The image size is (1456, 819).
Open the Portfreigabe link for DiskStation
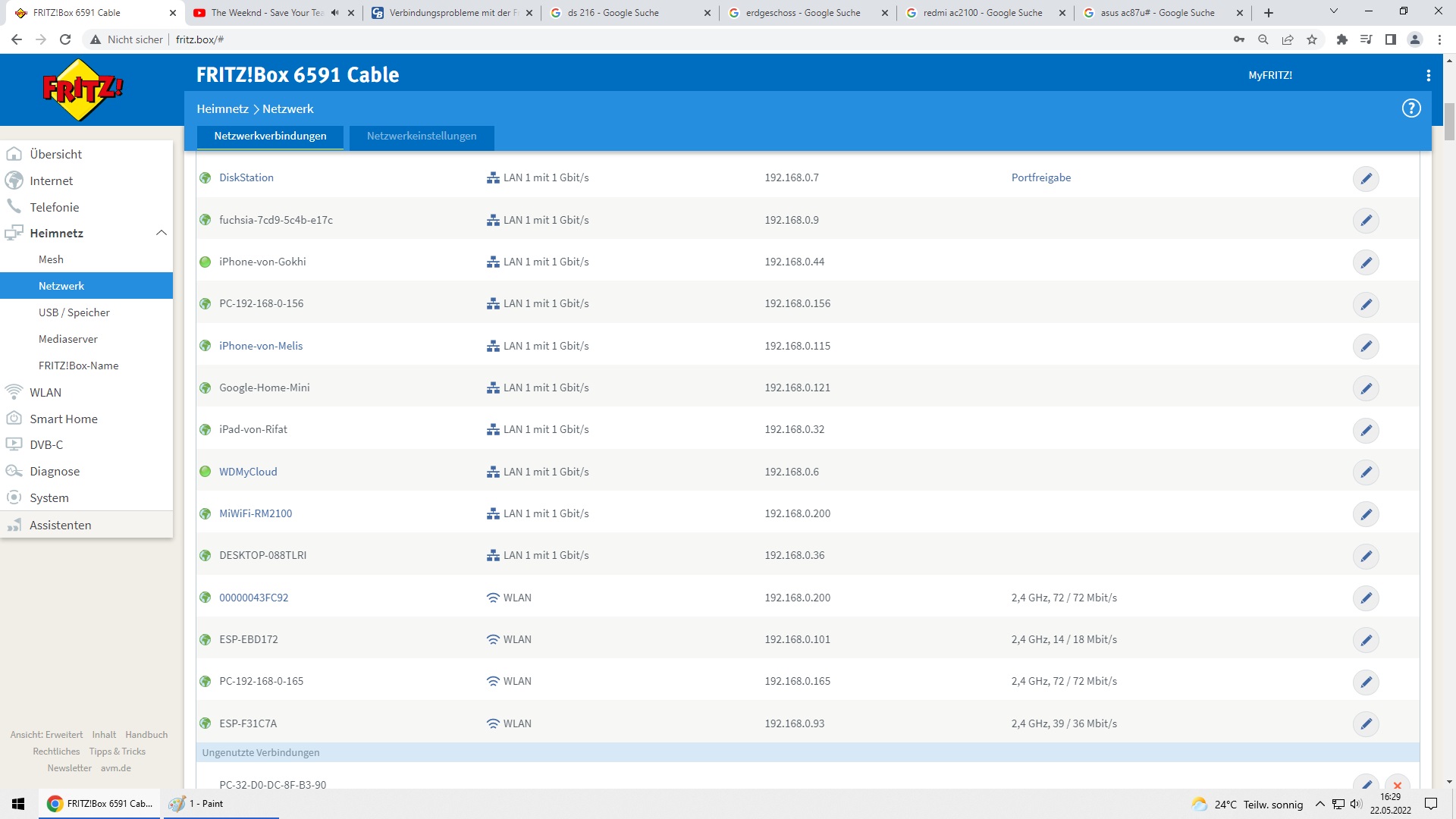tap(1040, 177)
